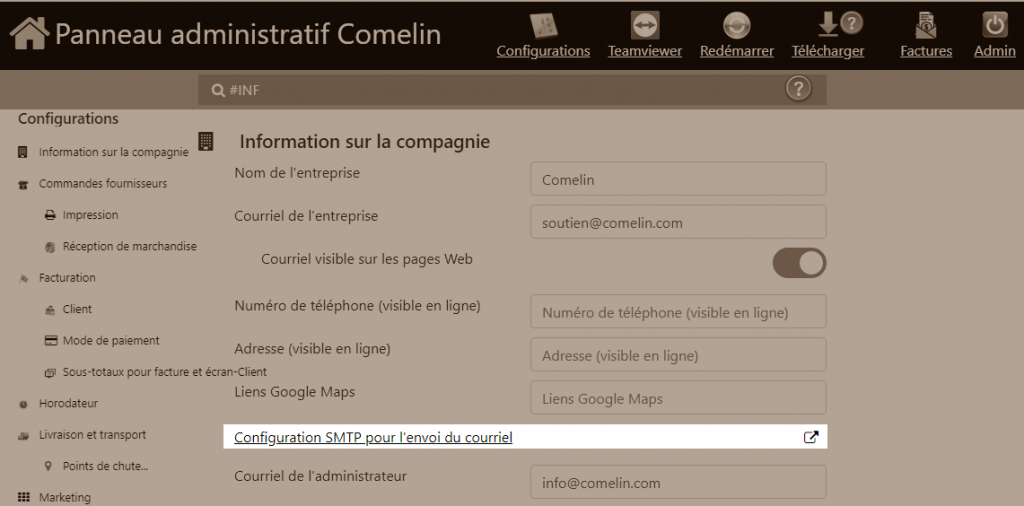Open external link icon for SMTP configuration
The image size is (1024, 506).
click(810, 437)
